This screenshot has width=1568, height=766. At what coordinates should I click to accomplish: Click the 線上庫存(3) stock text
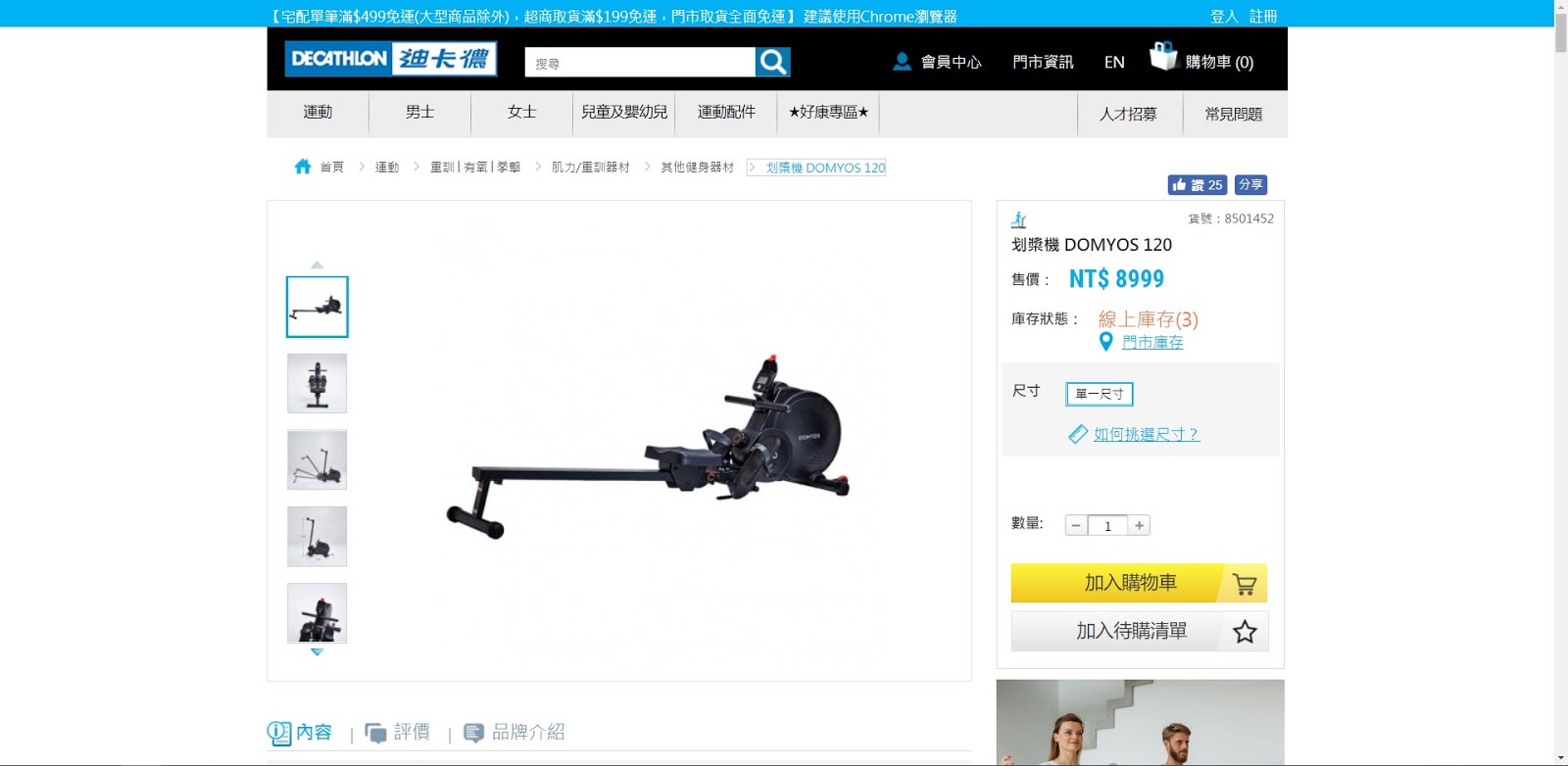(1148, 319)
